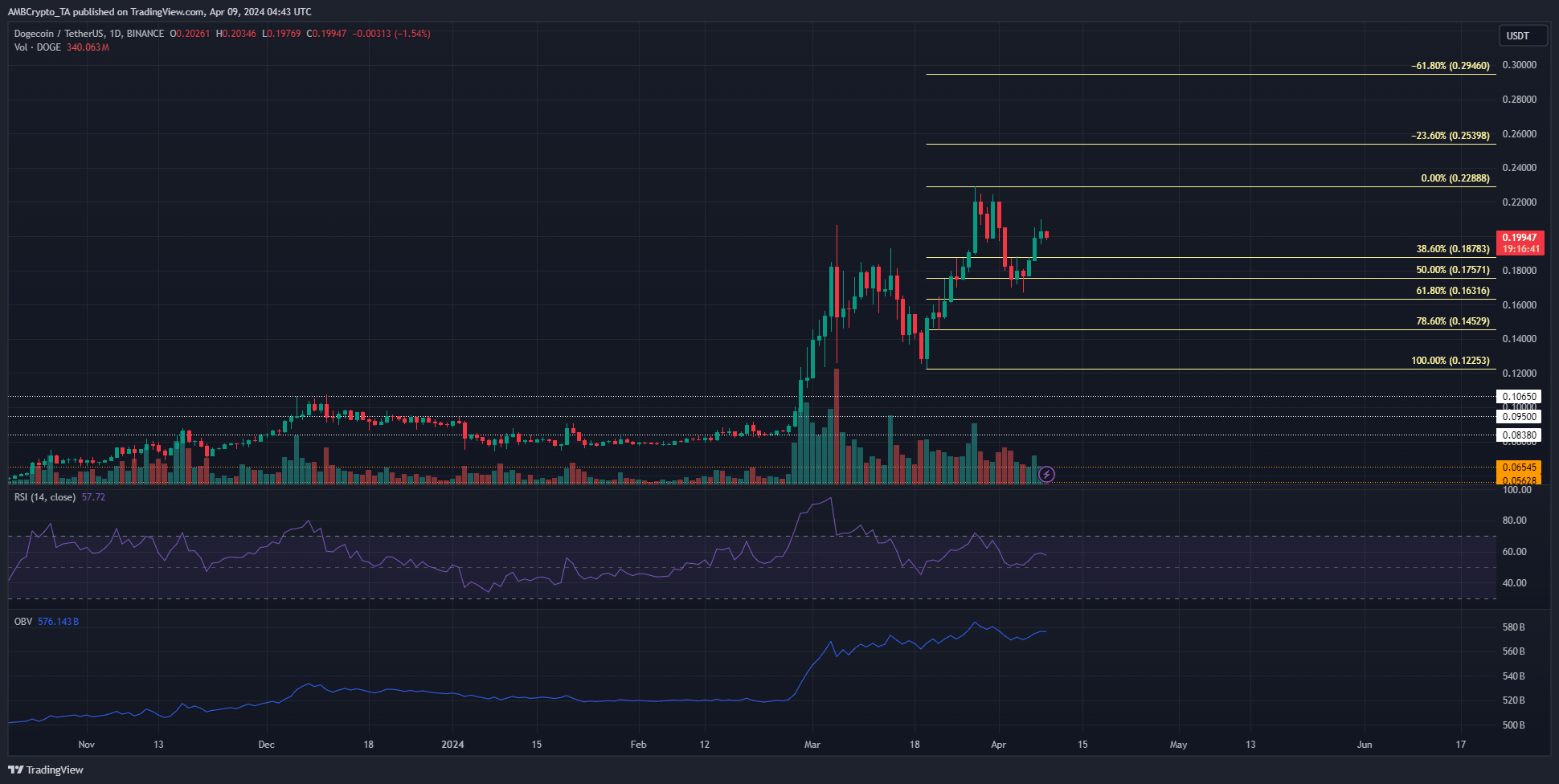The image size is (1559, 784).
Task: Click the AMBCrypto_TA published header text
Action: click(x=160, y=12)
